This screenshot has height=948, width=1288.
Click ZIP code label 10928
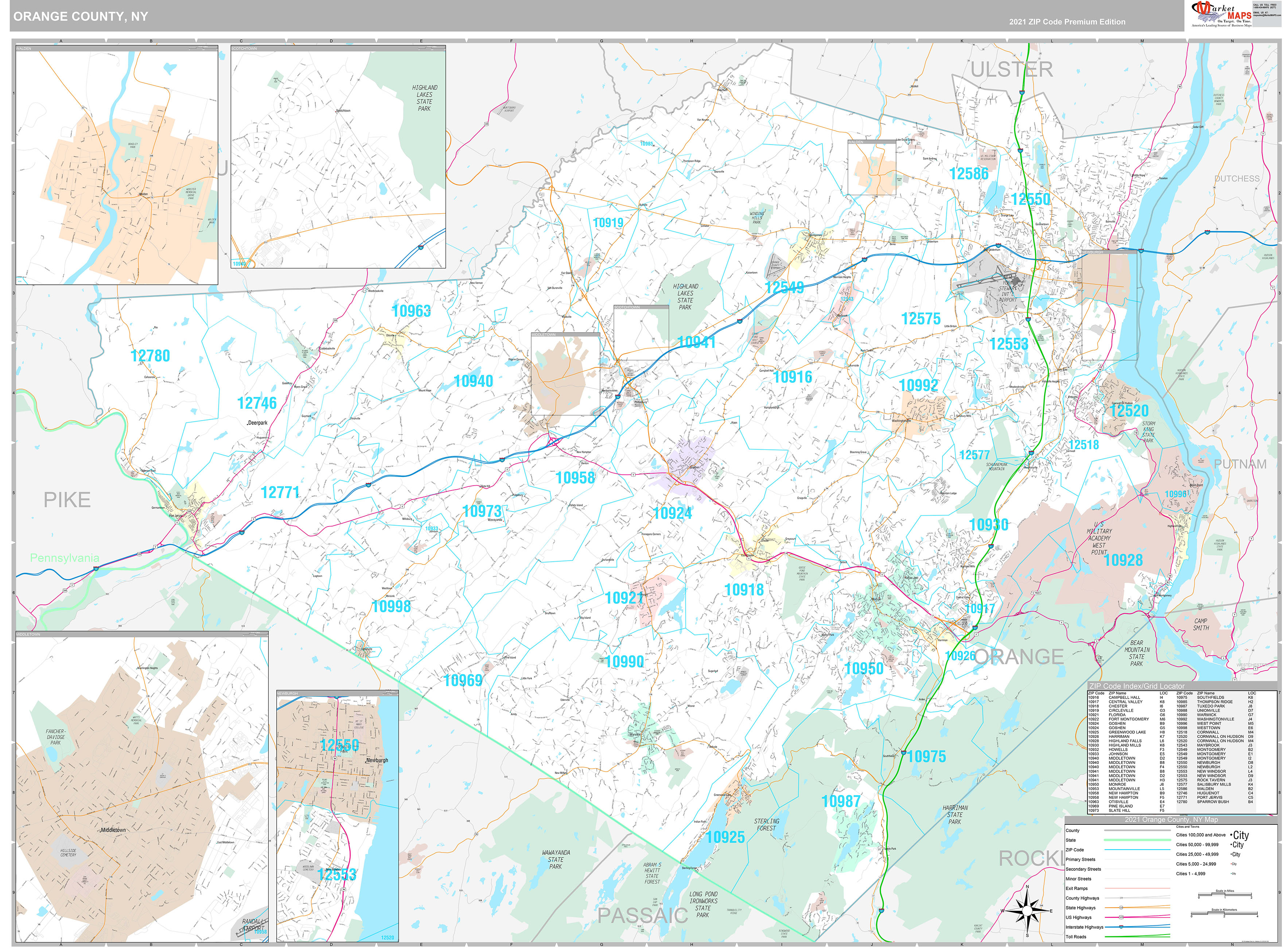point(1123,560)
